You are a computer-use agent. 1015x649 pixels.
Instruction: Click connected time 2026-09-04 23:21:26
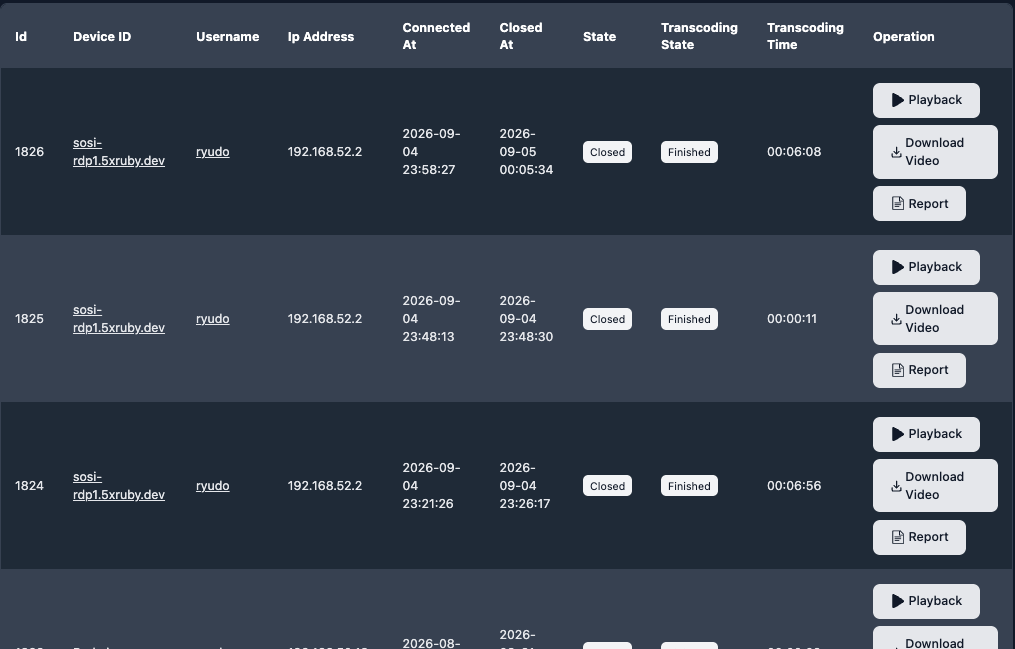pos(431,486)
